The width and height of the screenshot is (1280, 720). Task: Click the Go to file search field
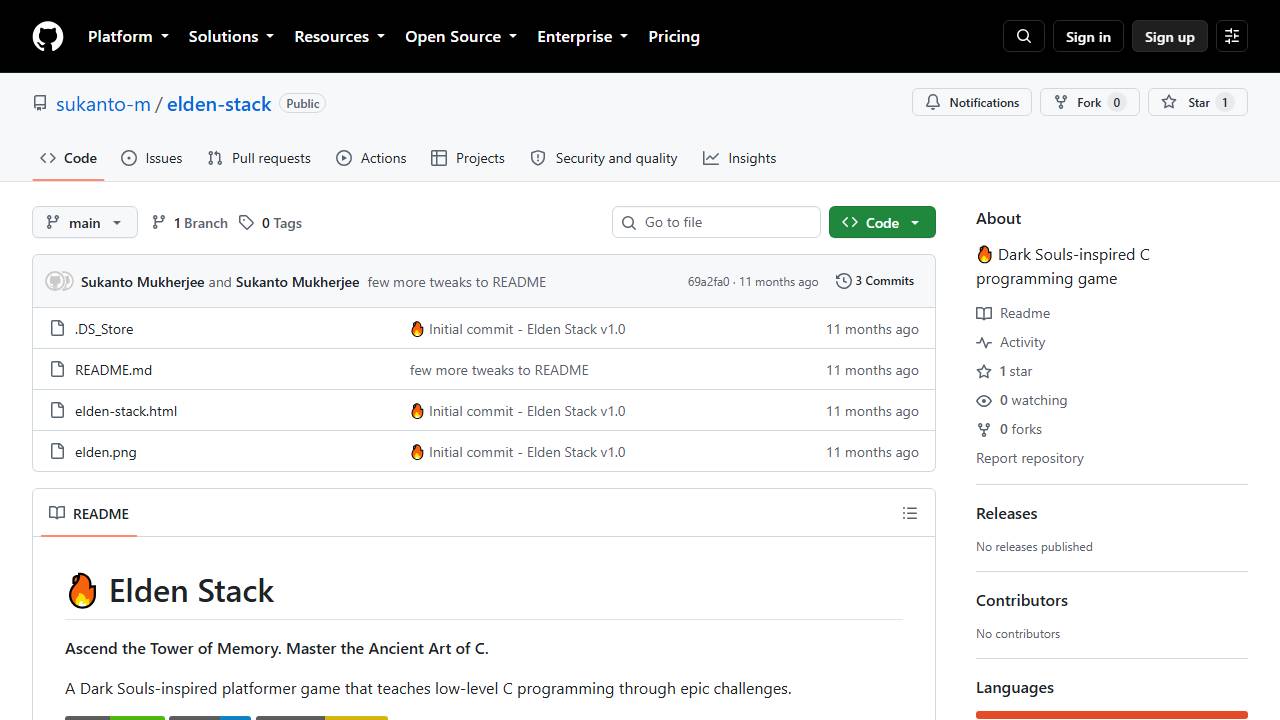point(716,222)
